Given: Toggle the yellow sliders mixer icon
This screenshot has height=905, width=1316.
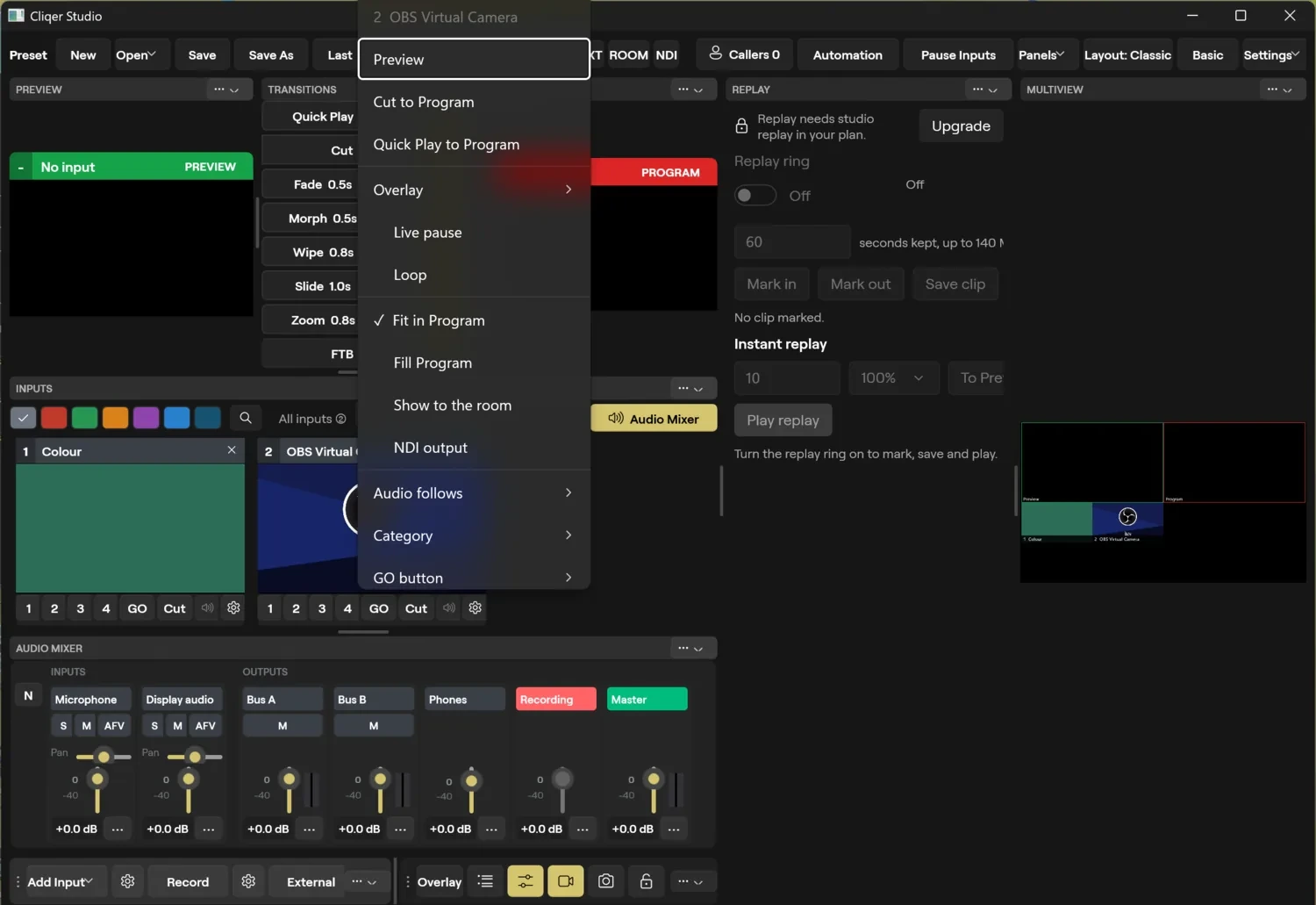Looking at the screenshot, I should pos(526,881).
